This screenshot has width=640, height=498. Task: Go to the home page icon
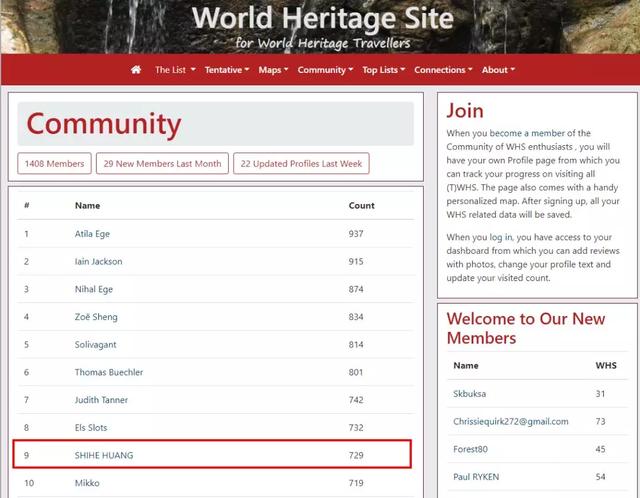(x=136, y=70)
